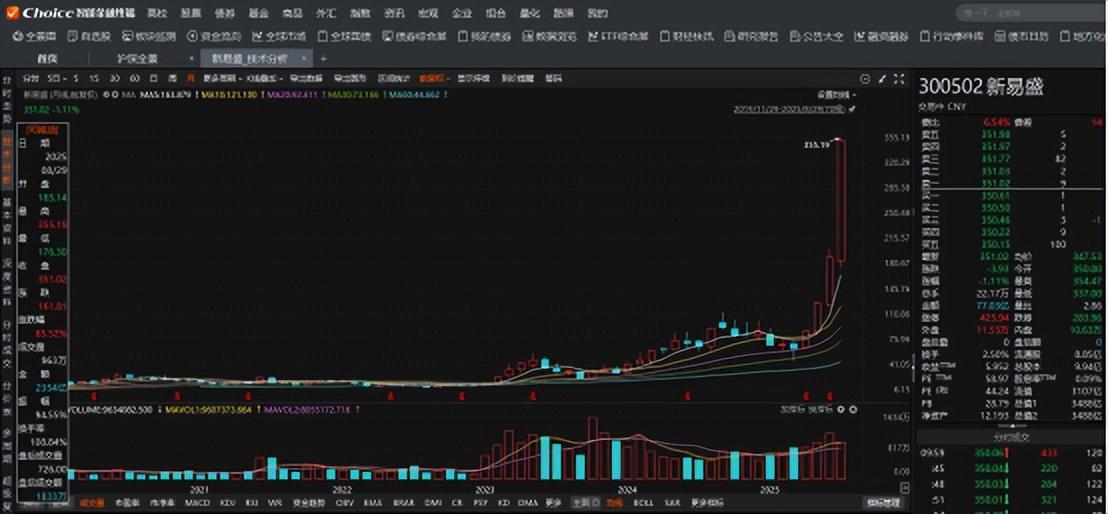Click the 分时成交 button in quote panel
Image resolution: width=1108 pixels, height=514 pixels.
(x=1012, y=437)
